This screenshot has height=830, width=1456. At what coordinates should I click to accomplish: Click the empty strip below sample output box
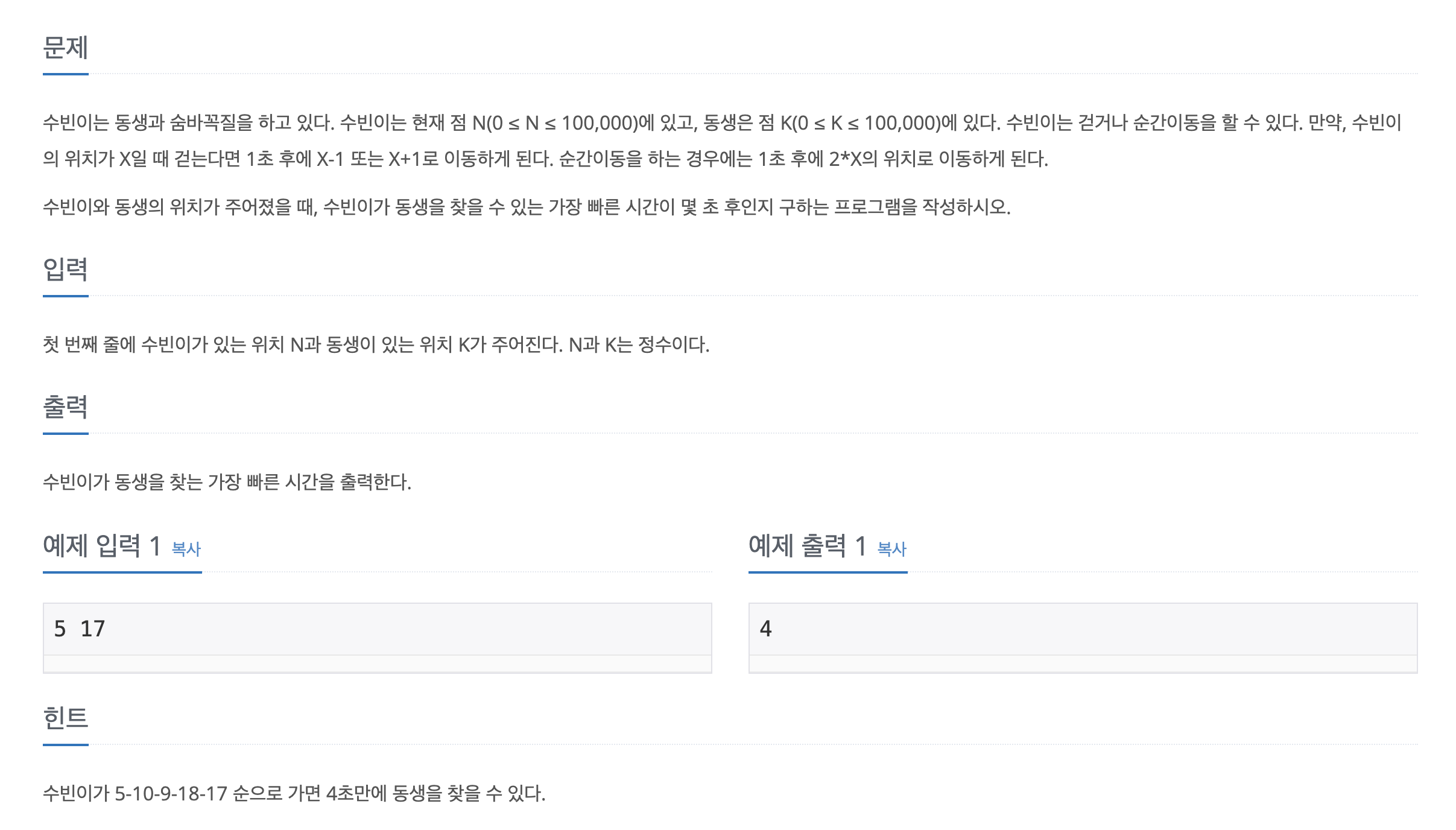coord(1083,664)
